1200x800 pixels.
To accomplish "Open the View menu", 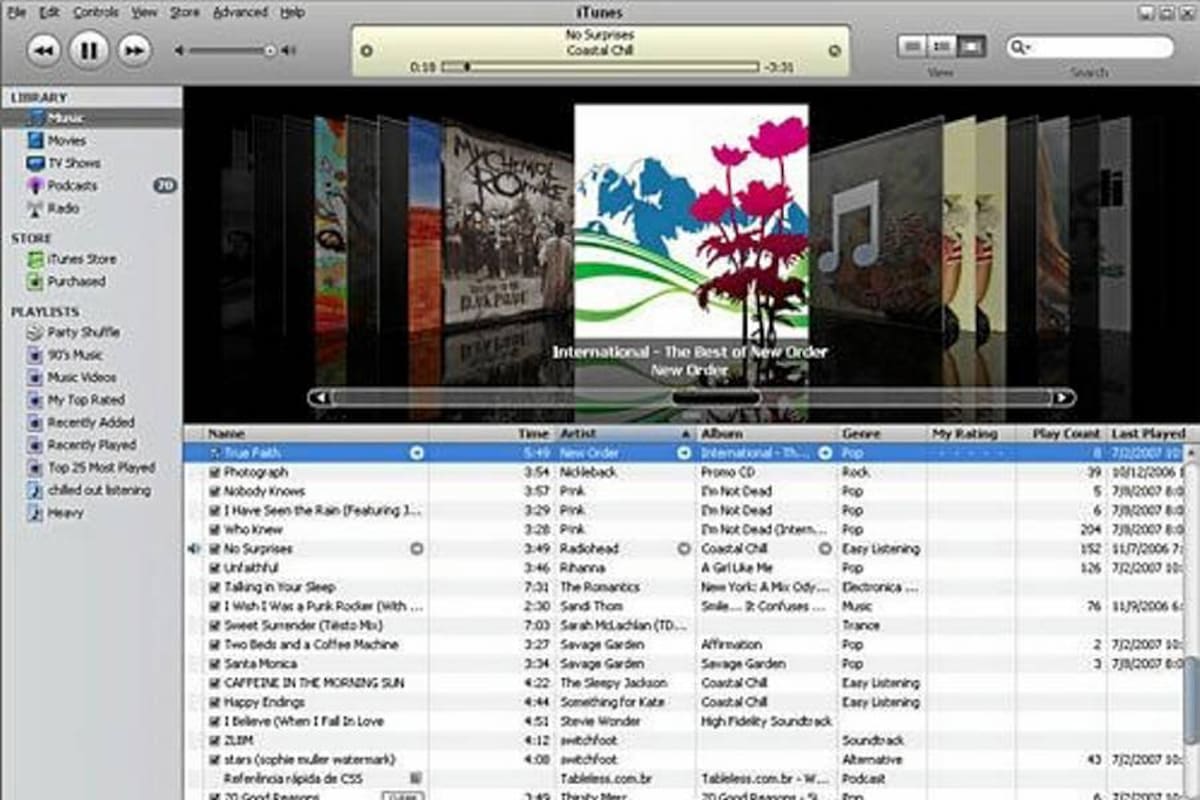I will [144, 12].
